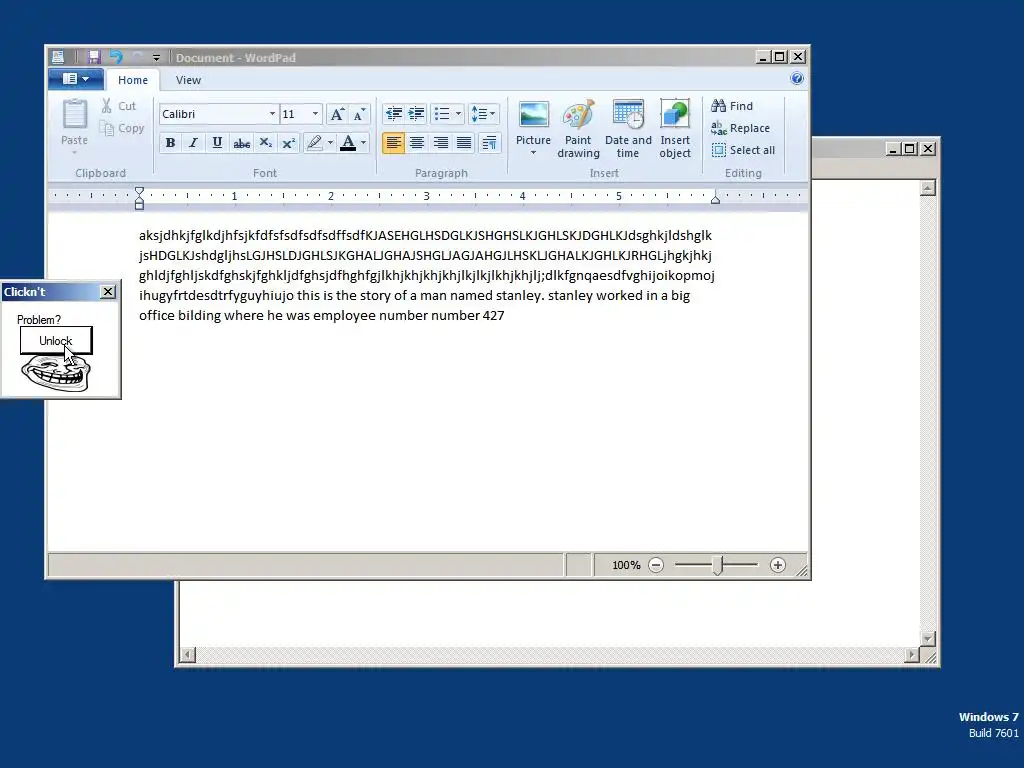Click Select all in Editing group
This screenshot has width=1024, height=768.
click(743, 150)
